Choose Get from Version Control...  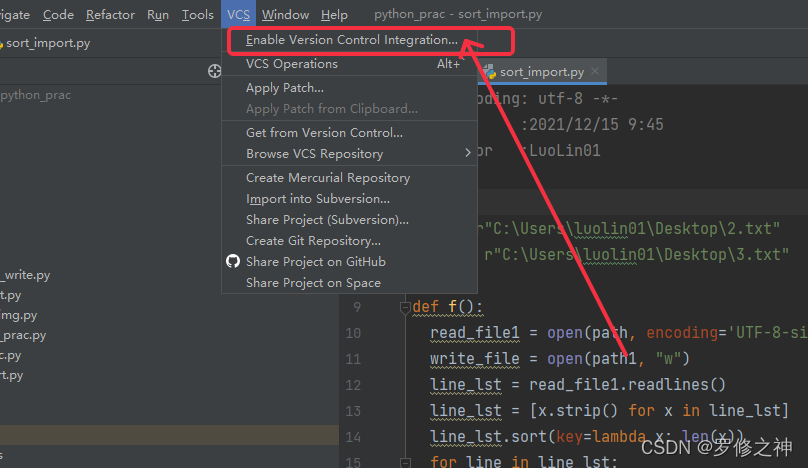click(349, 132)
